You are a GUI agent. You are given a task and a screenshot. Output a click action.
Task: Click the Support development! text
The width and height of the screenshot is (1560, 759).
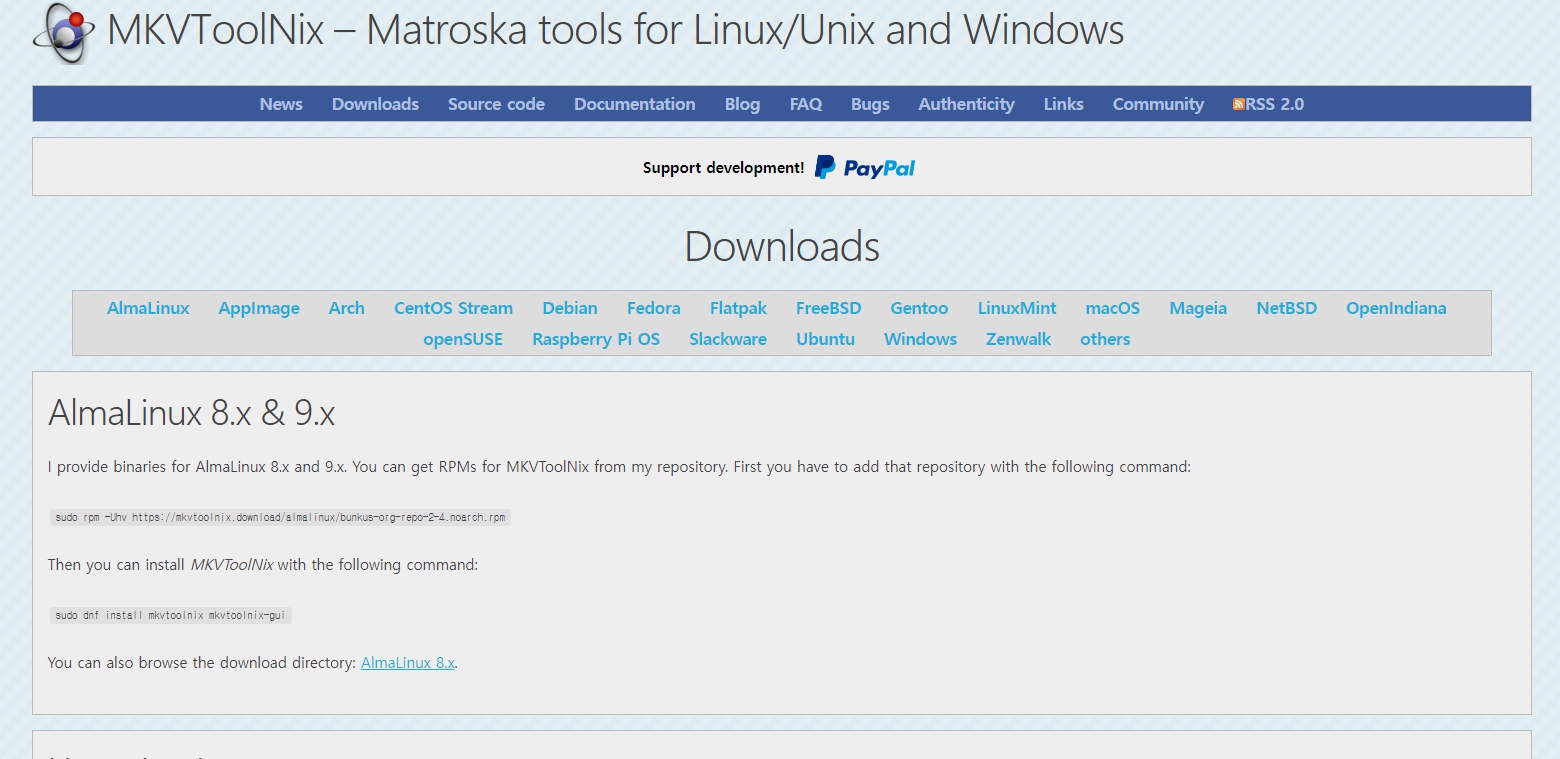pyautogui.click(x=723, y=168)
